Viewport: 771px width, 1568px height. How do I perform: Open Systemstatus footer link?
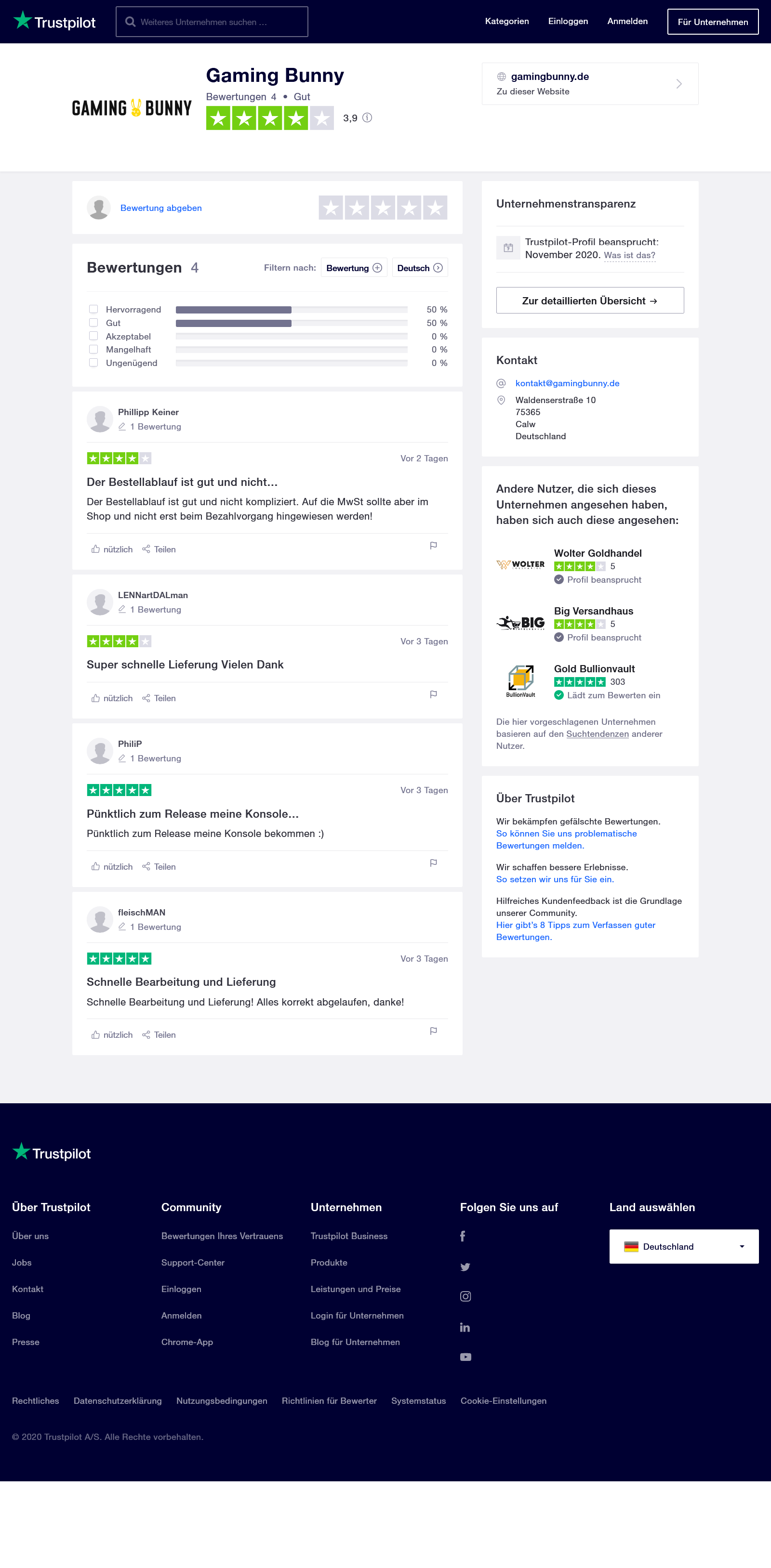click(418, 1401)
